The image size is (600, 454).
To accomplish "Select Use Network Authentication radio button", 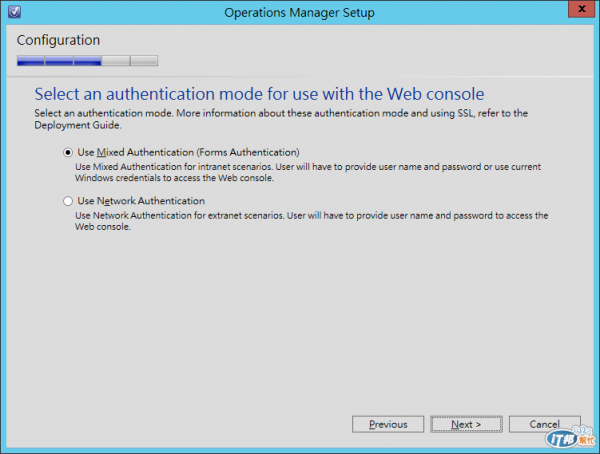I will tap(68, 201).
